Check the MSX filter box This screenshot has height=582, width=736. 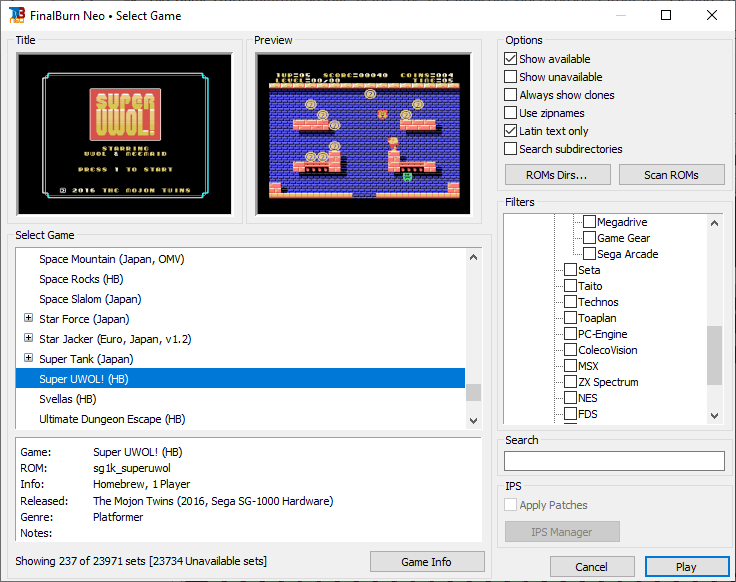click(570, 365)
